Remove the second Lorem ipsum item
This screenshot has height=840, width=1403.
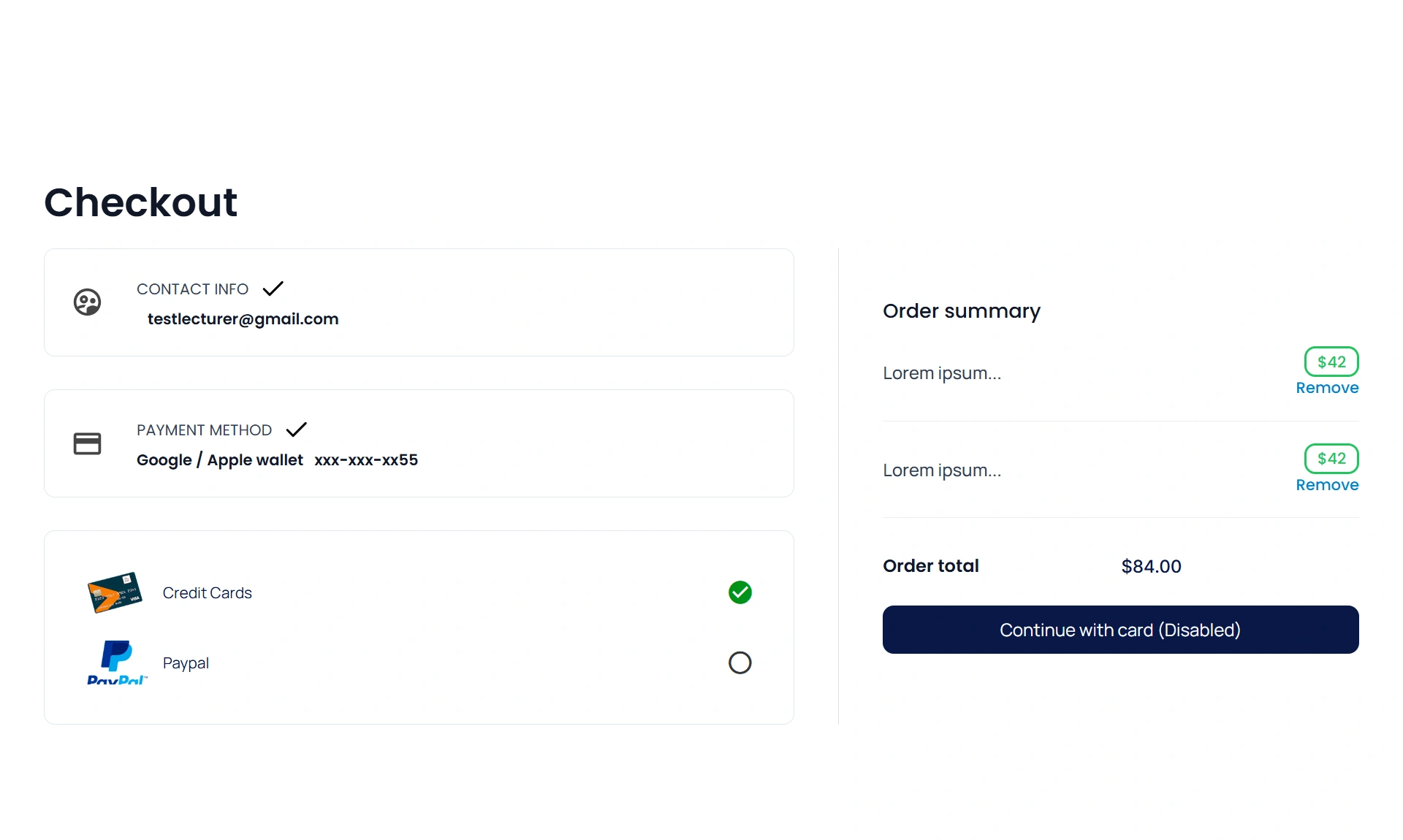point(1326,485)
